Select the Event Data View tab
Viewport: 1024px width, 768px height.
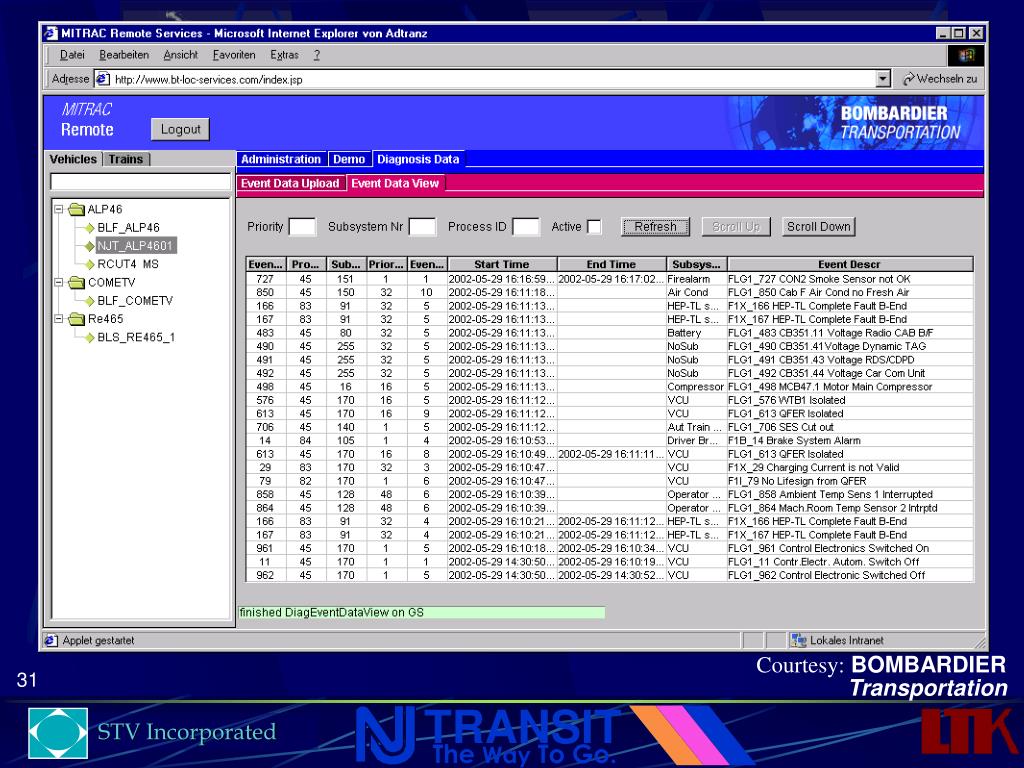(x=395, y=184)
